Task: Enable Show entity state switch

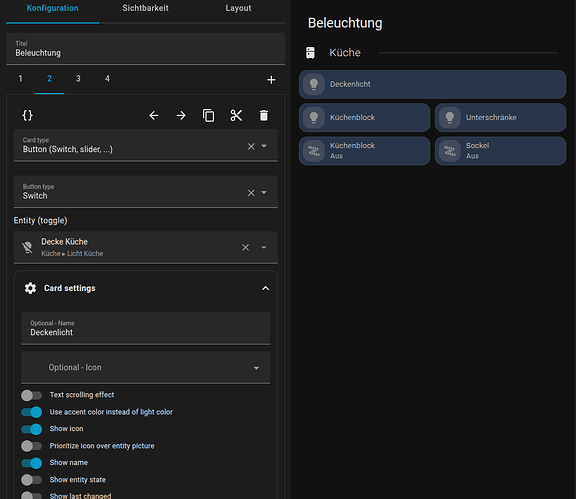Action: click(x=32, y=480)
